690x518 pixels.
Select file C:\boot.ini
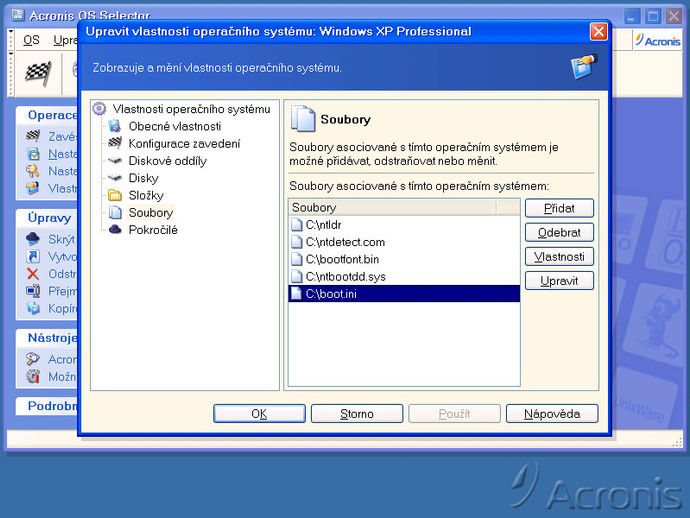pyautogui.click(x=404, y=294)
